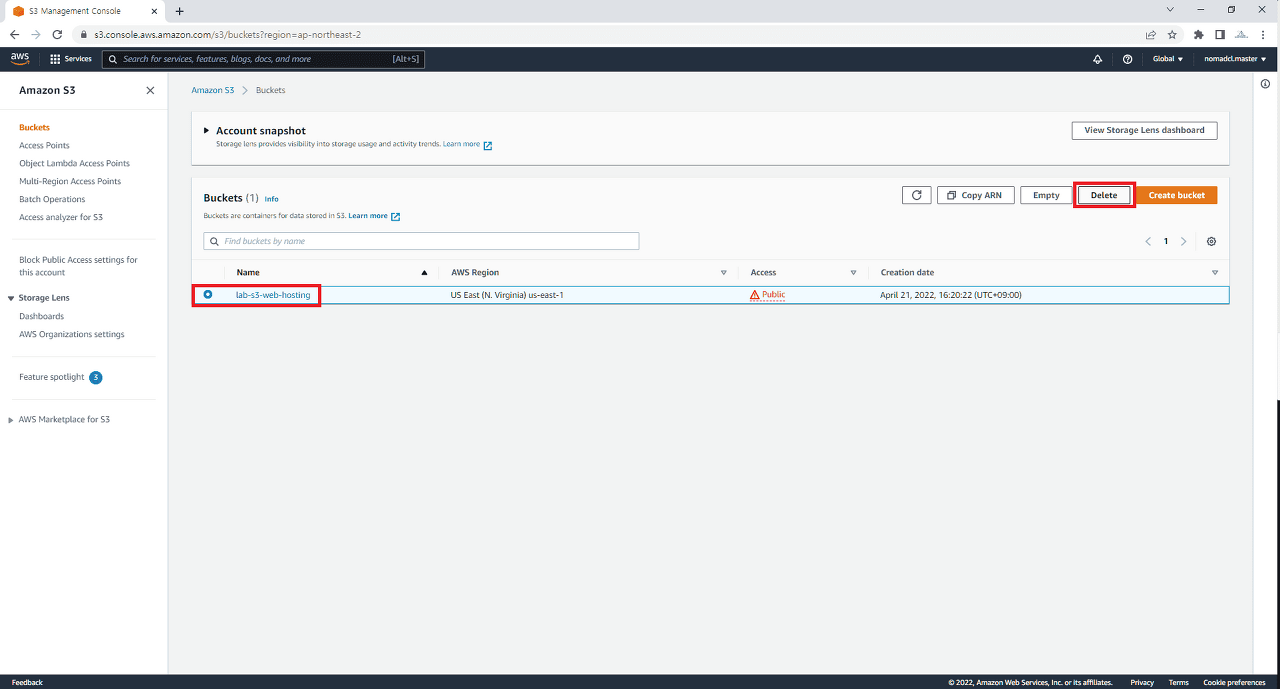The height and width of the screenshot is (689, 1280).
Task: Click the browser address bar URL
Action: [x=228, y=34]
